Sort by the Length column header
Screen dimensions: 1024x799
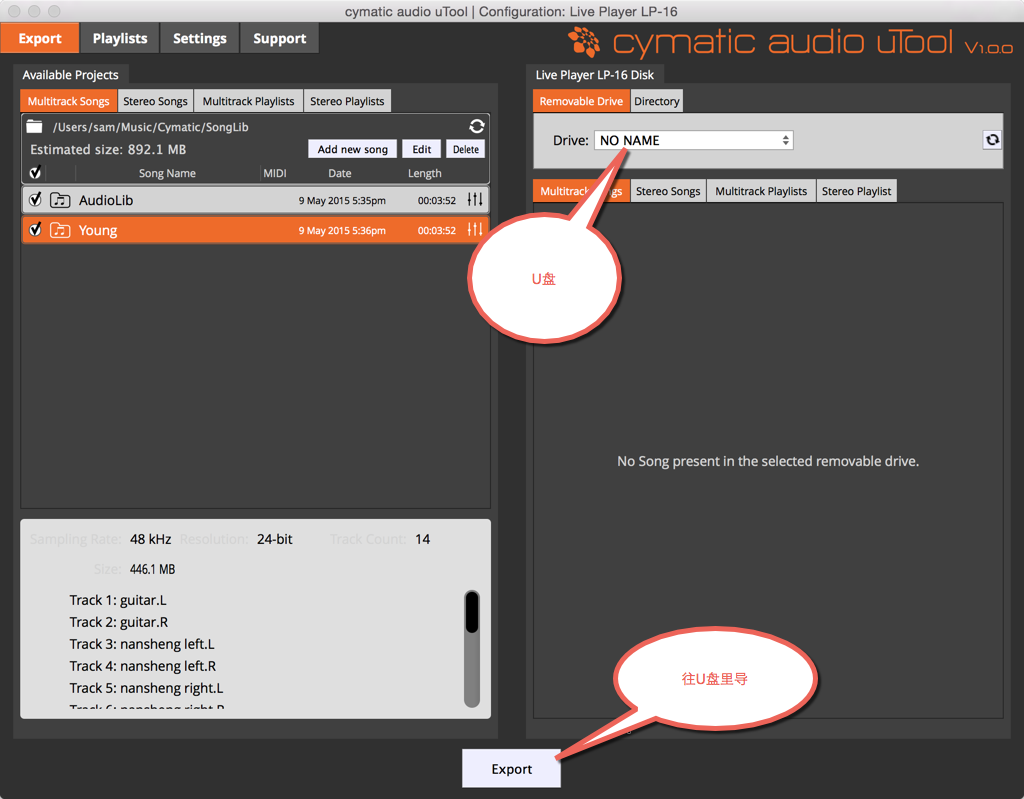click(424, 173)
